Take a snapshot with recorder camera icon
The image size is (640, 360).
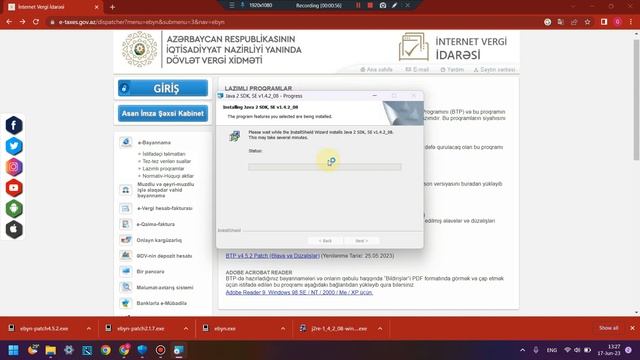tap(383, 5)
